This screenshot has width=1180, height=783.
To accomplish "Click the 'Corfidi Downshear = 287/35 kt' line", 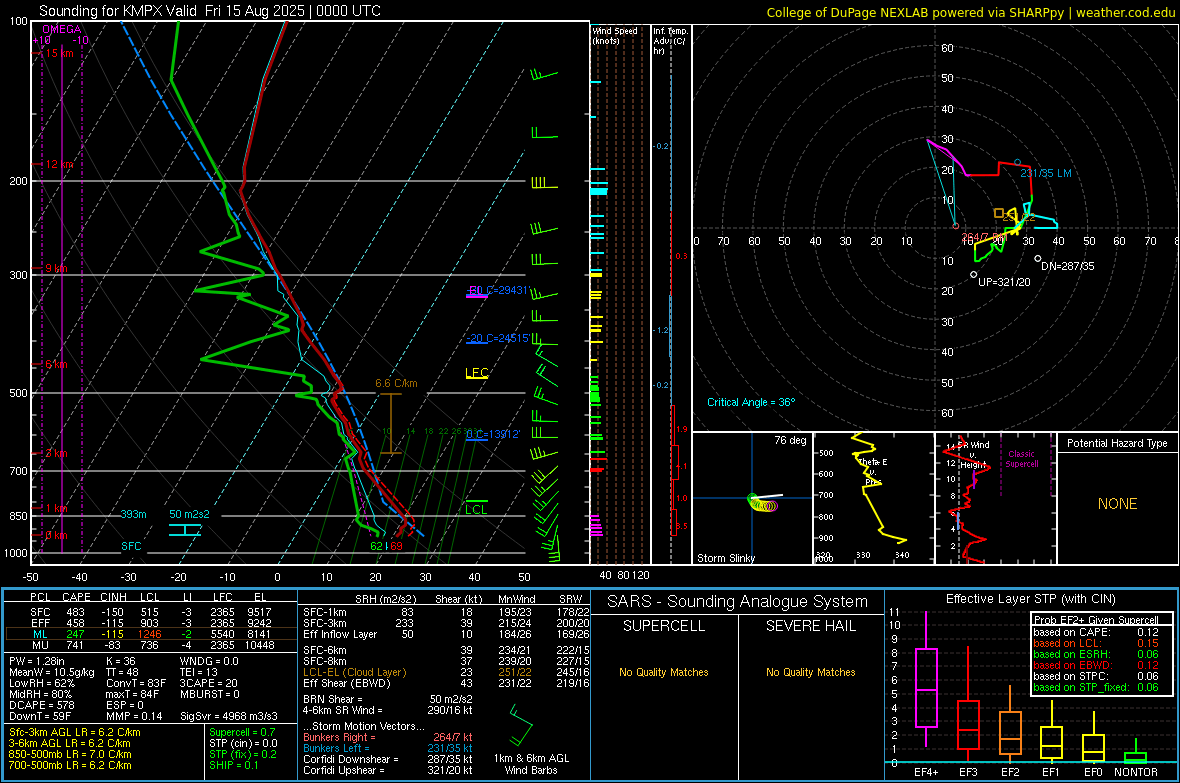I will (388, 759).
